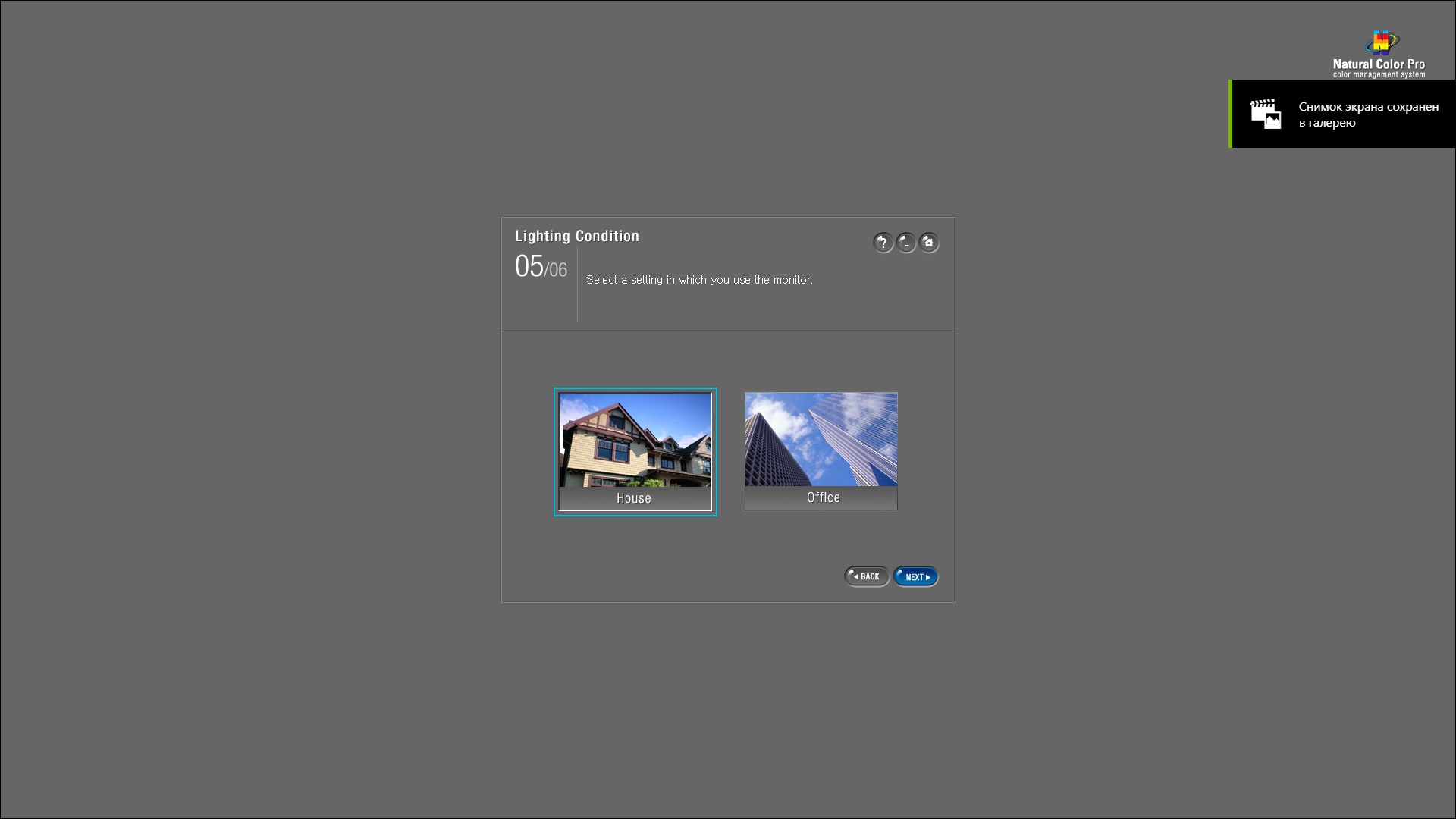Click the back arrow navigation icon
The width and height of the screenshot is (1456, 819).
pos(867,576)
